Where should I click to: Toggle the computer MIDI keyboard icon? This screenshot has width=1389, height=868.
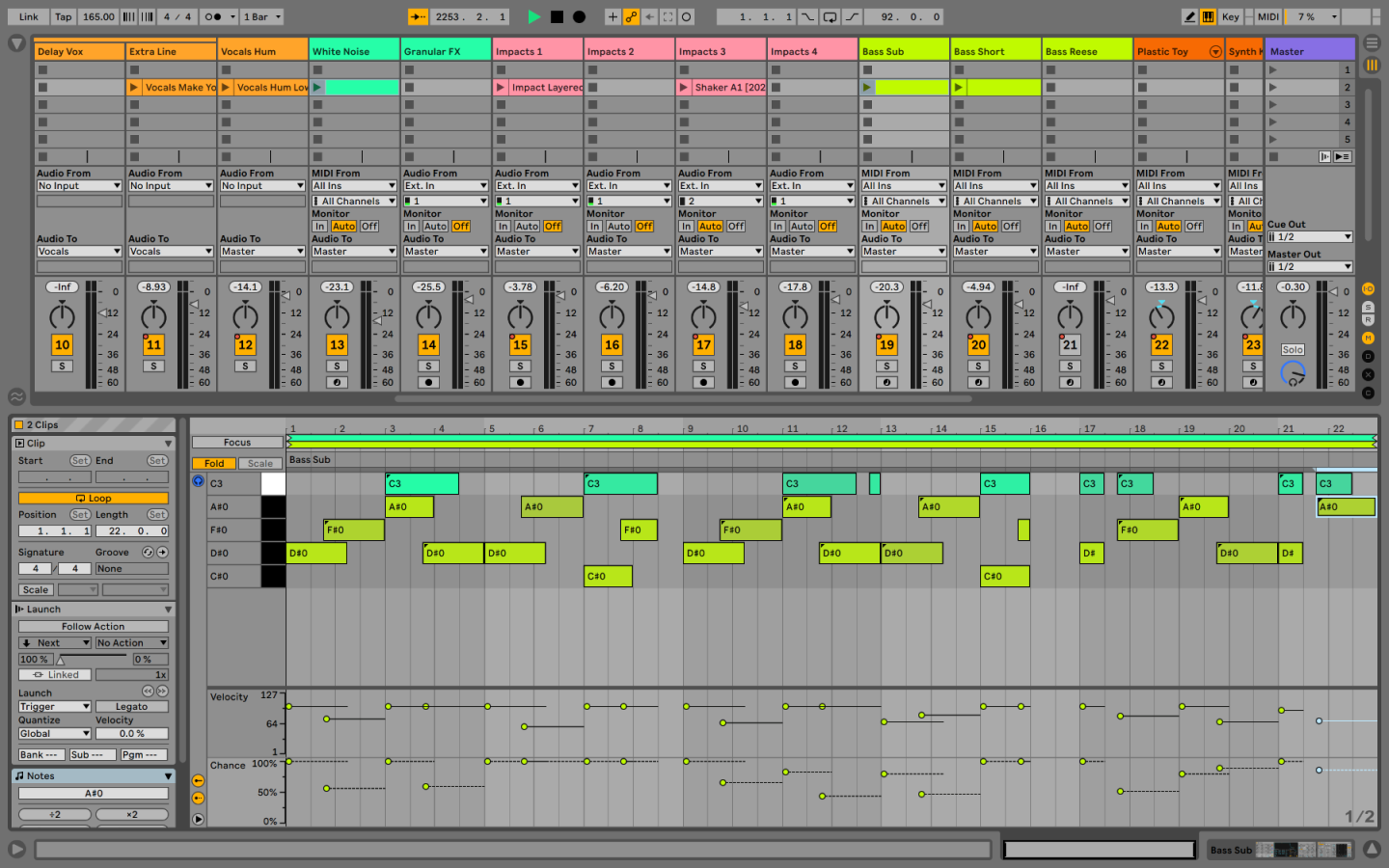[x=1209, y=16]
